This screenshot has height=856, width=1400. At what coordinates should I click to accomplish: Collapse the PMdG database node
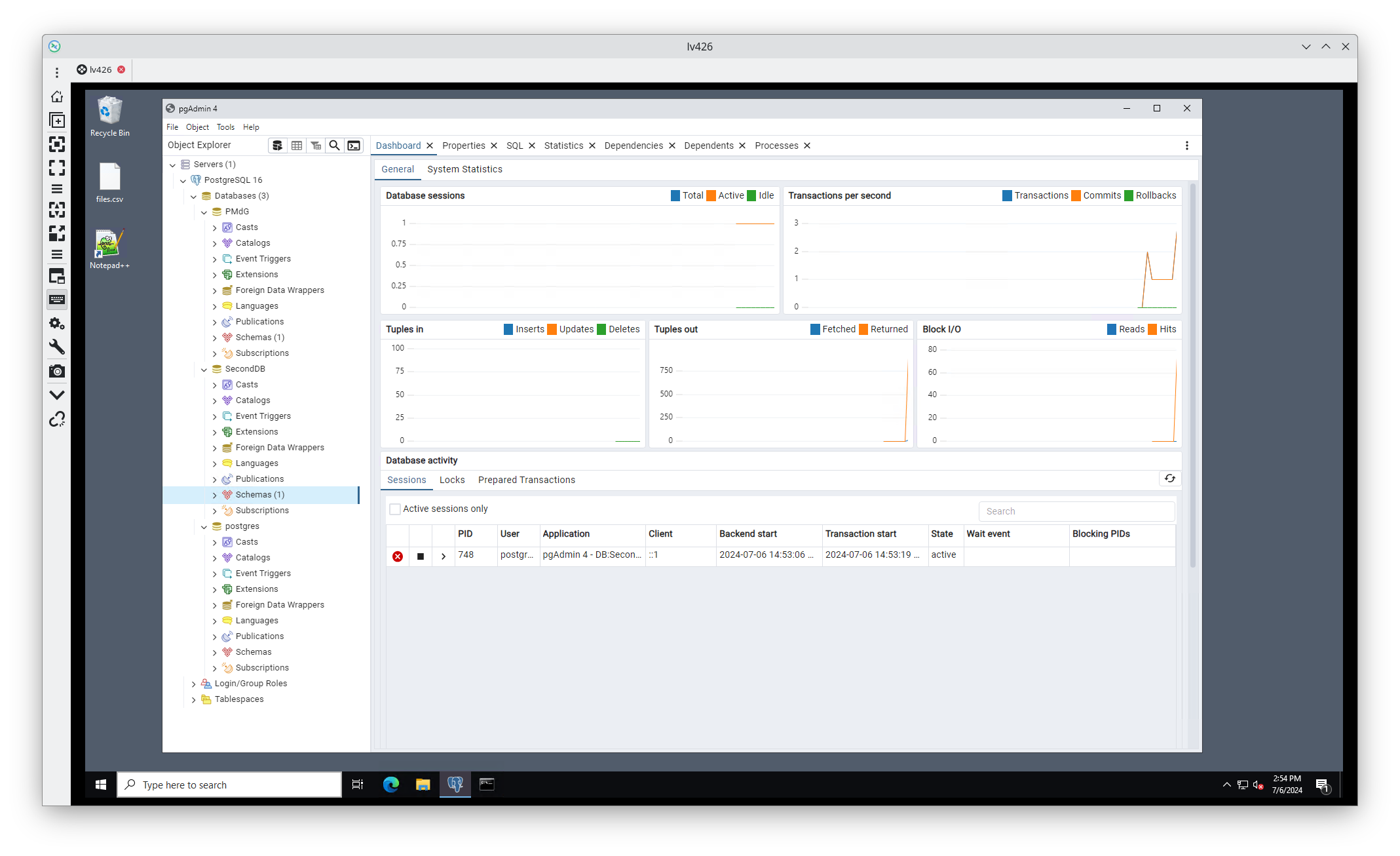pos(204,212)
